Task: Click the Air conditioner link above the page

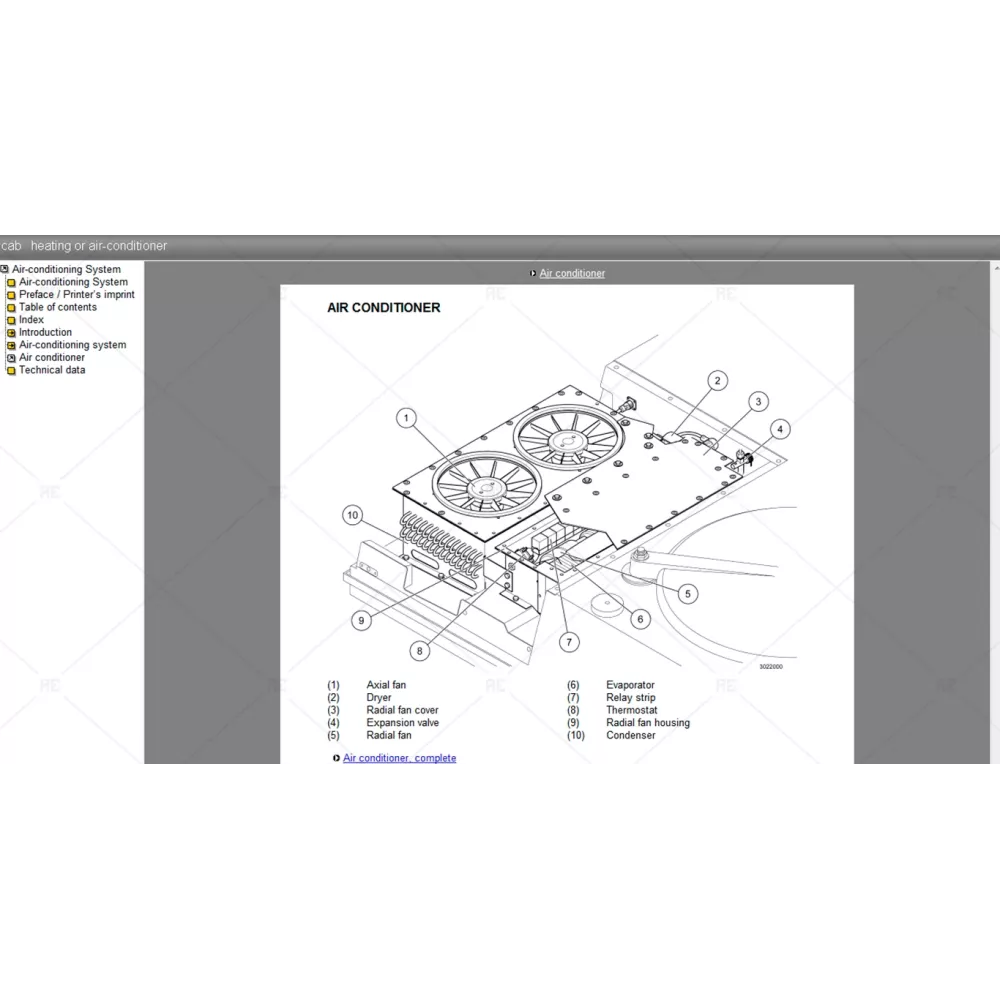Action: (x=572, y=273)
